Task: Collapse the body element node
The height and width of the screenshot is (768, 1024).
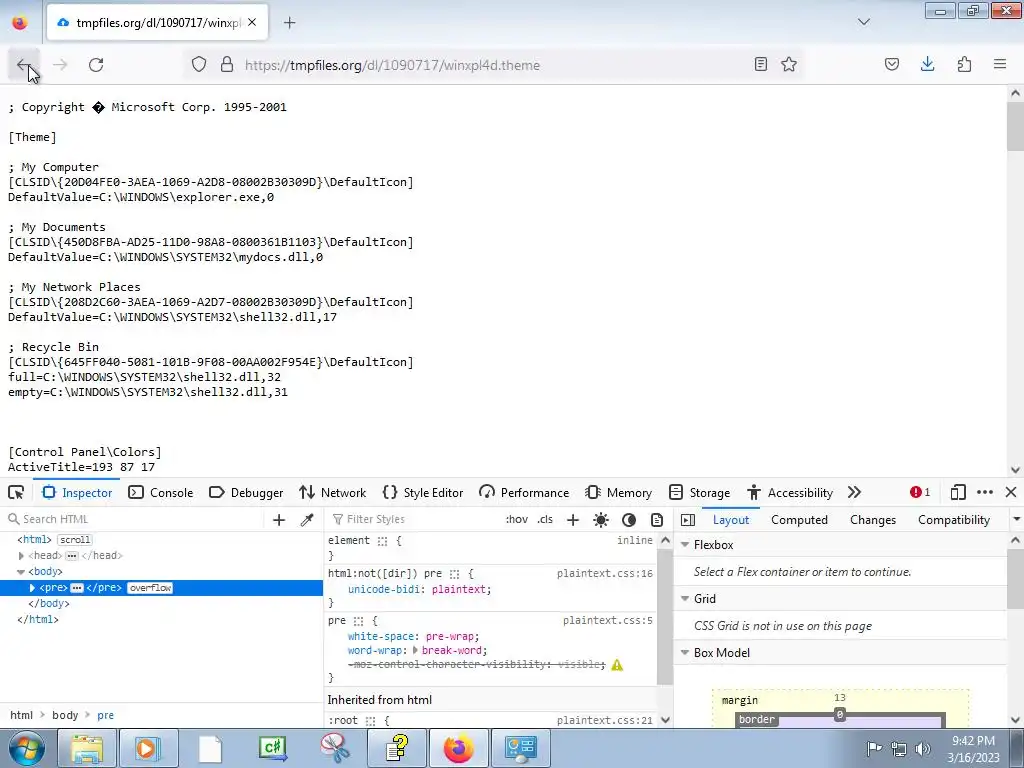Action: pyautogui.click(x=21, y=571)
